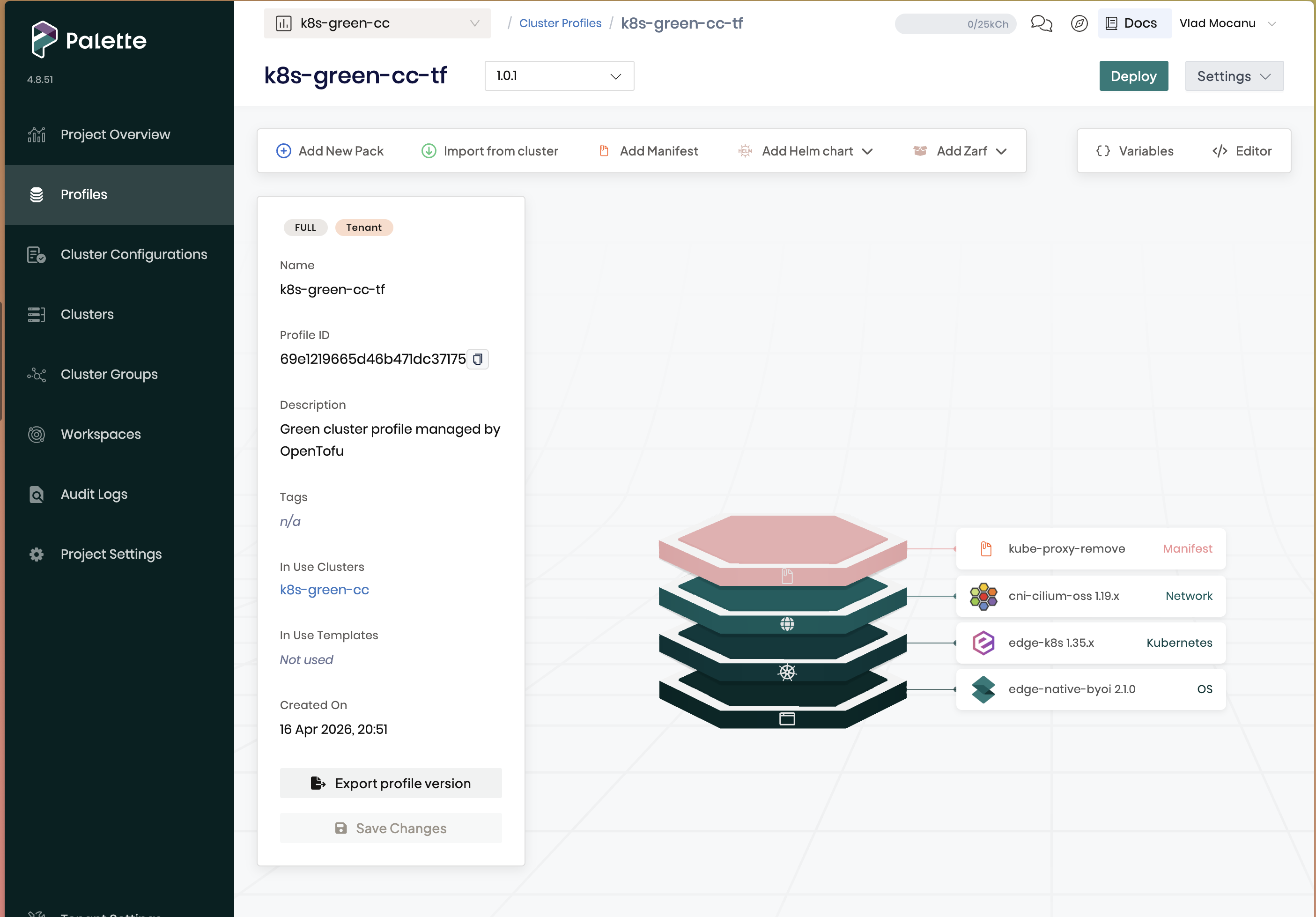Open the profile version 1.0.1 dropdown

click(x=559, y=76)
